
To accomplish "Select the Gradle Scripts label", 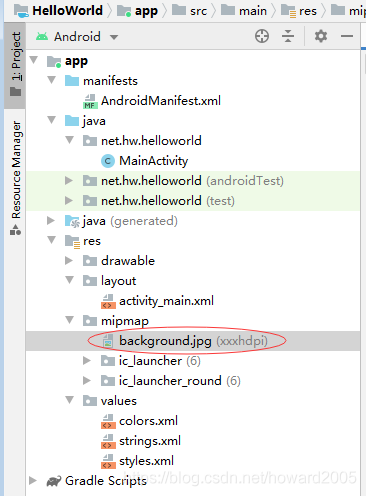I will click(x=106, y=481).
